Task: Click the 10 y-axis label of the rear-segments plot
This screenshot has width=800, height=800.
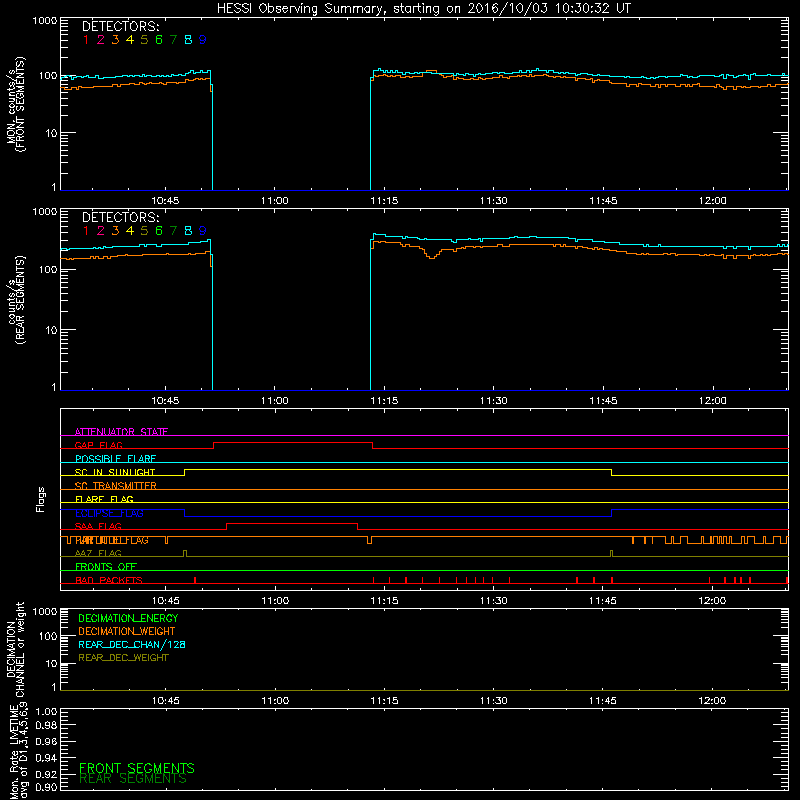Action: 51,330
